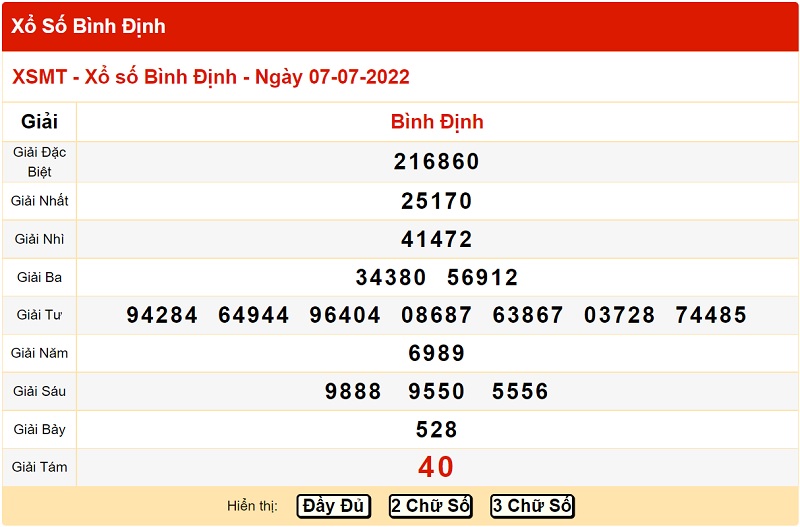Screen dimensions: 800x527
Task: Select the '2 Chữ Số' display option
Action: 430,506
